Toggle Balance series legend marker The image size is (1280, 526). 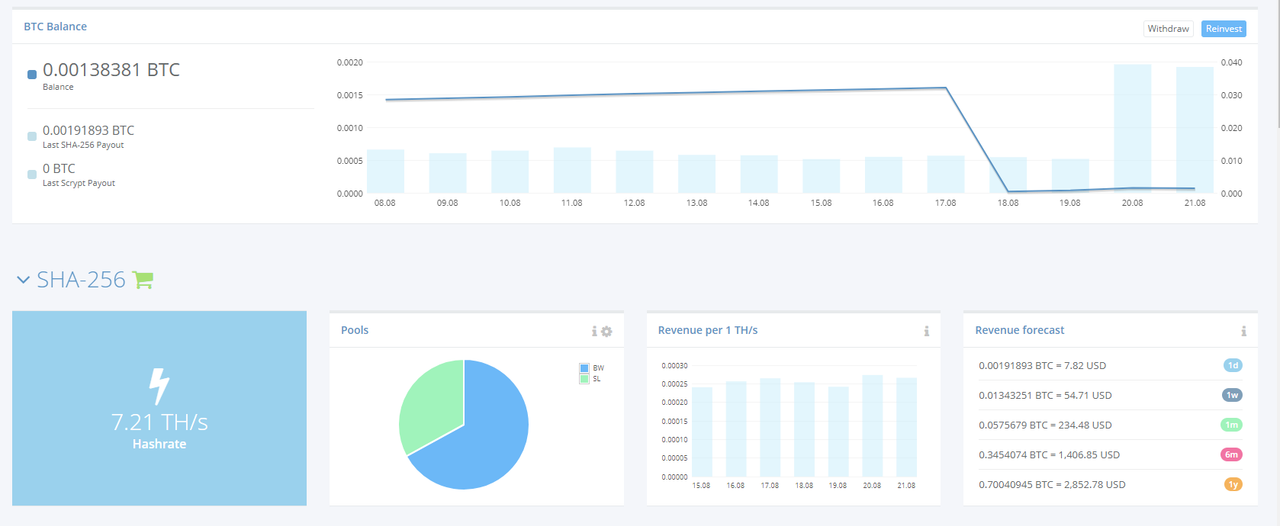tap(33, 74)
